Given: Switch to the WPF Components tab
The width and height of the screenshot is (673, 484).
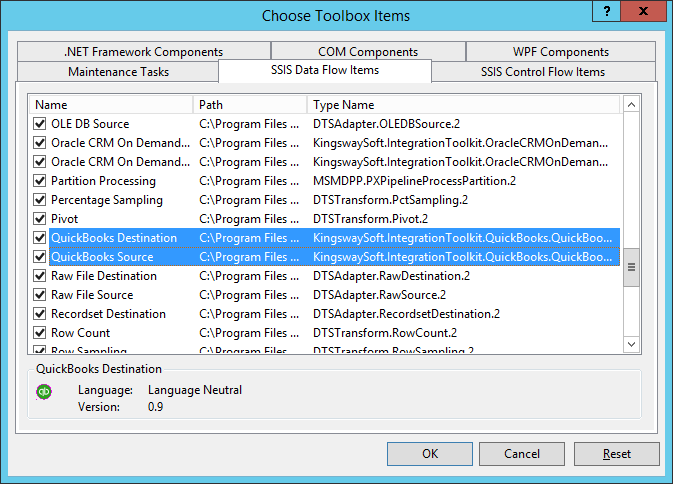Looking at the screenshot, I should pos(561,51).
